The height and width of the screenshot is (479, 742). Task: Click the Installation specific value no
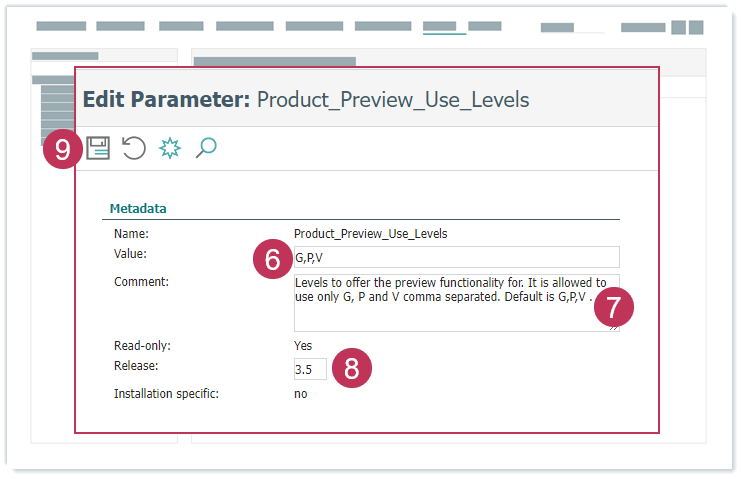(300, 394)
